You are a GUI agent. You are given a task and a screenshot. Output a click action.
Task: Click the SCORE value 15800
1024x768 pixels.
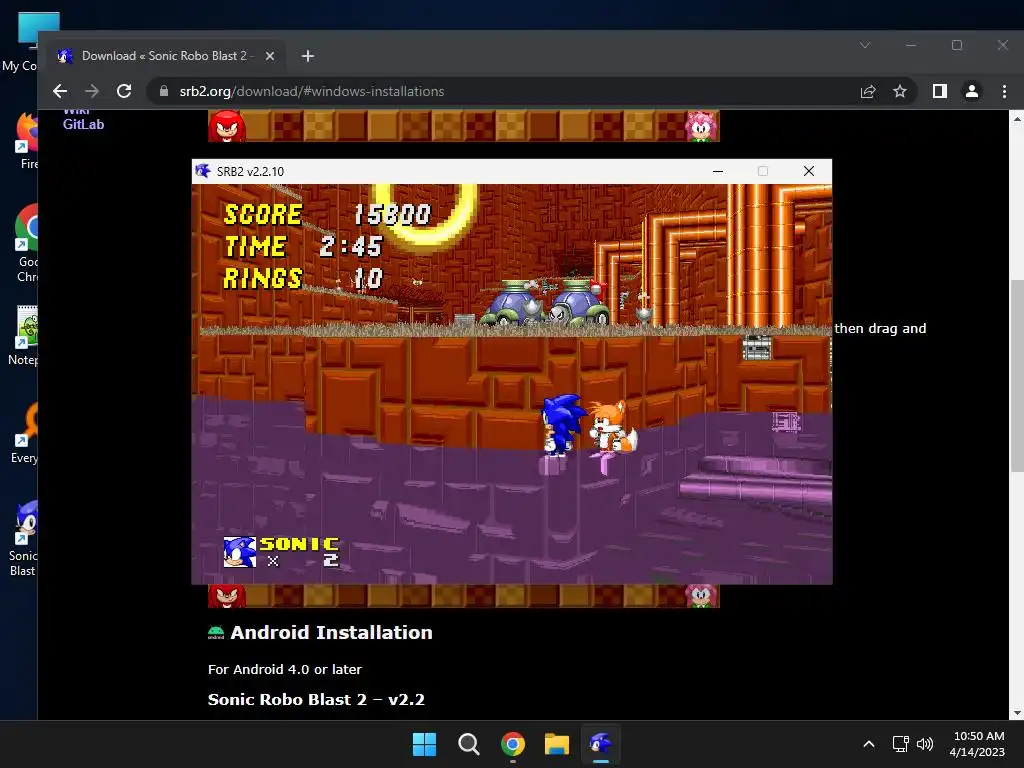392,214
